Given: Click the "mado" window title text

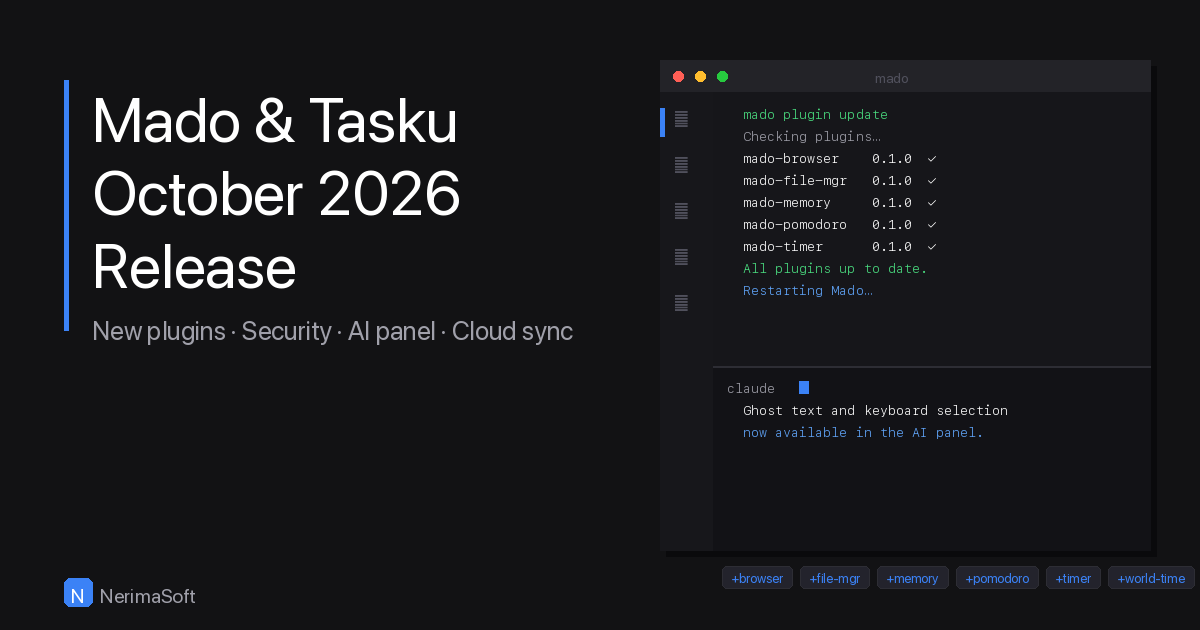Looking at the screenshot, I should click(892, 78).
